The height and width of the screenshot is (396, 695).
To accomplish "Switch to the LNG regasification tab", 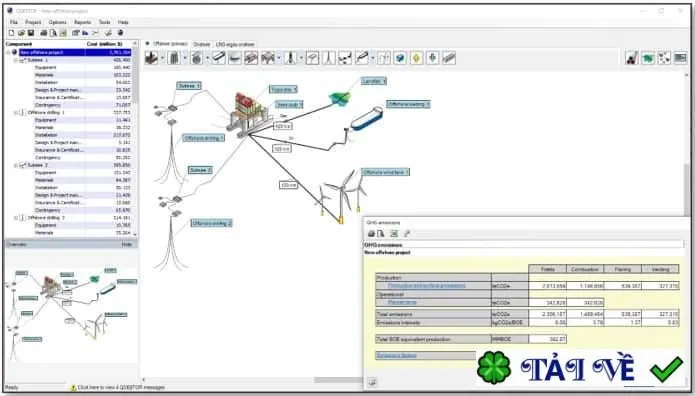I will point(235,44).
